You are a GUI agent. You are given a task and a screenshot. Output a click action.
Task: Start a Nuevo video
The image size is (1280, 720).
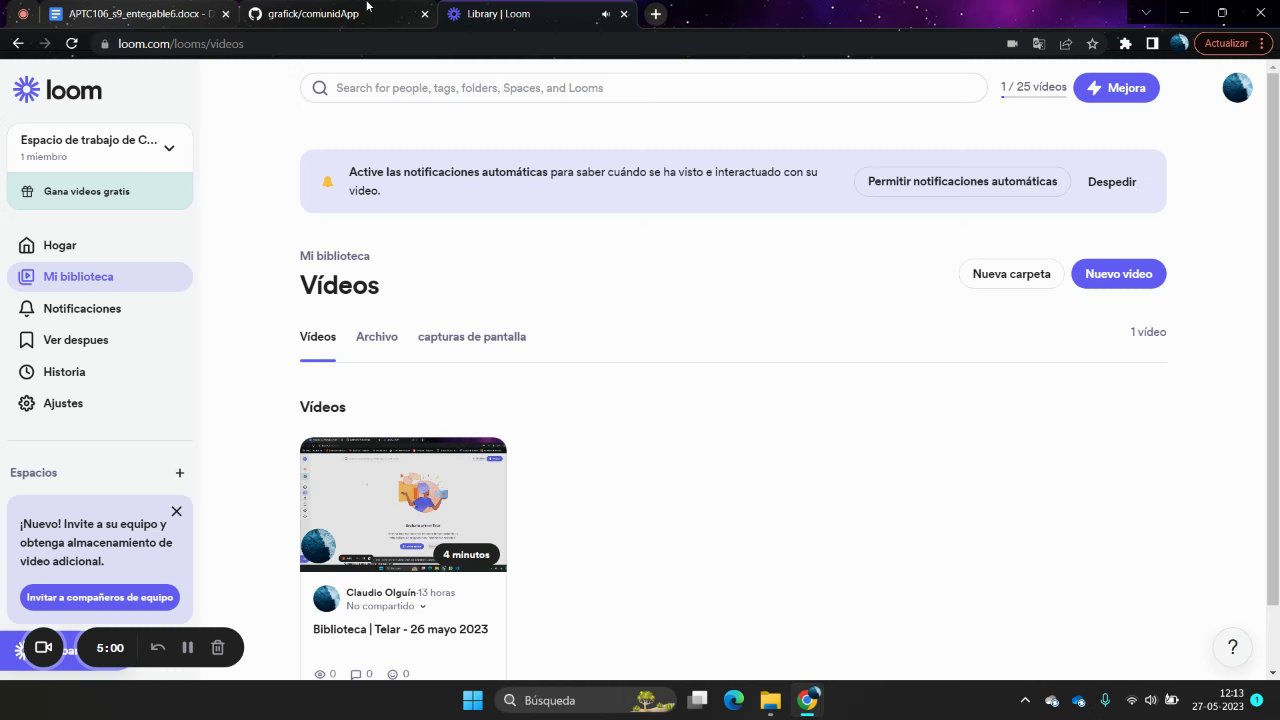point(1118,274)
